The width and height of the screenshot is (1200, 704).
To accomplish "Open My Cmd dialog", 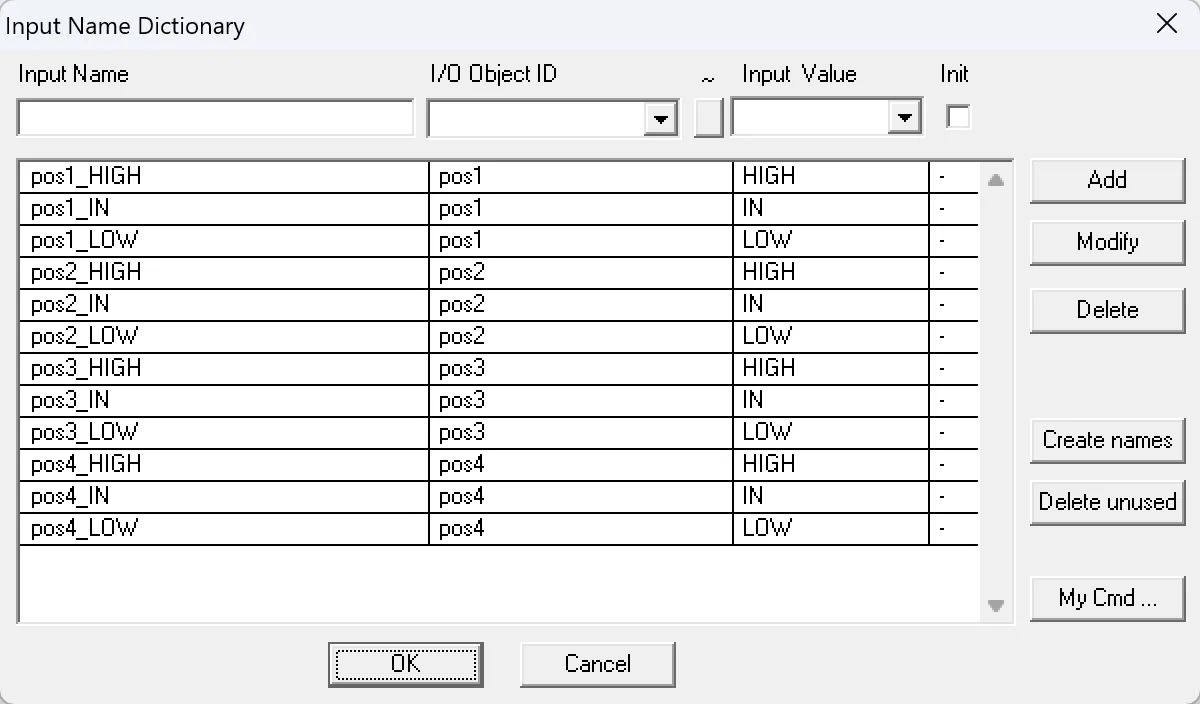I will [x=1107, y=598].
